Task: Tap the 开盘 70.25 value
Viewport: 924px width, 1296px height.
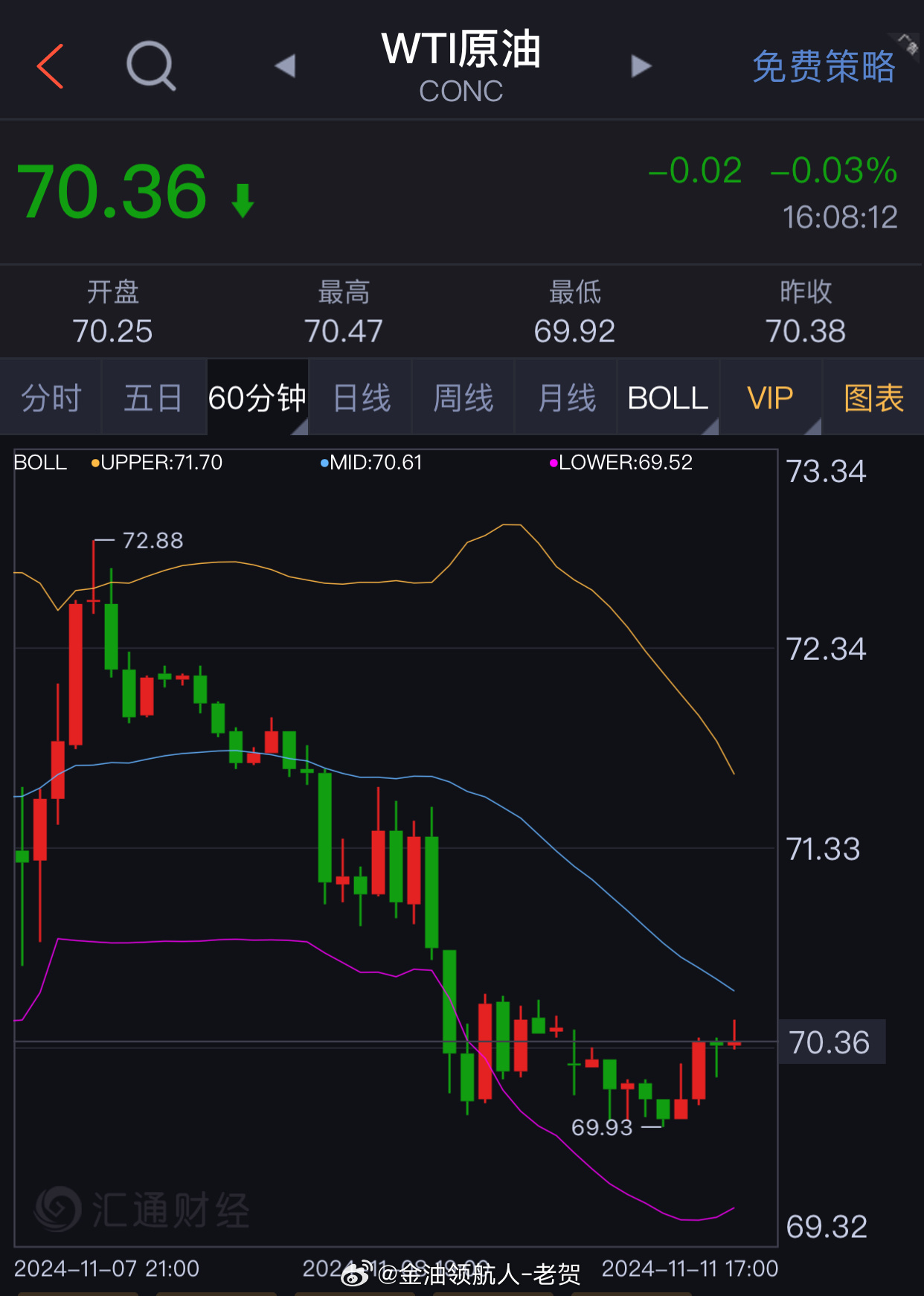Action: 113,331
